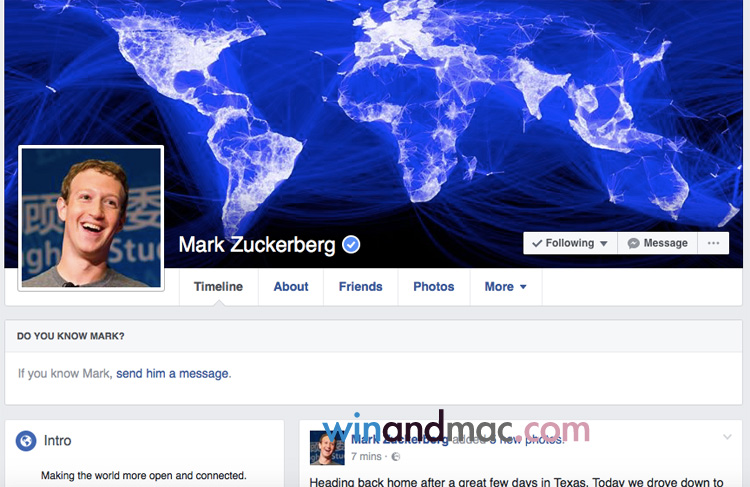The width and height of the screenshot is (750, 487).
Task: Follow the 'send him a message' link
Action: click(172, 374)
